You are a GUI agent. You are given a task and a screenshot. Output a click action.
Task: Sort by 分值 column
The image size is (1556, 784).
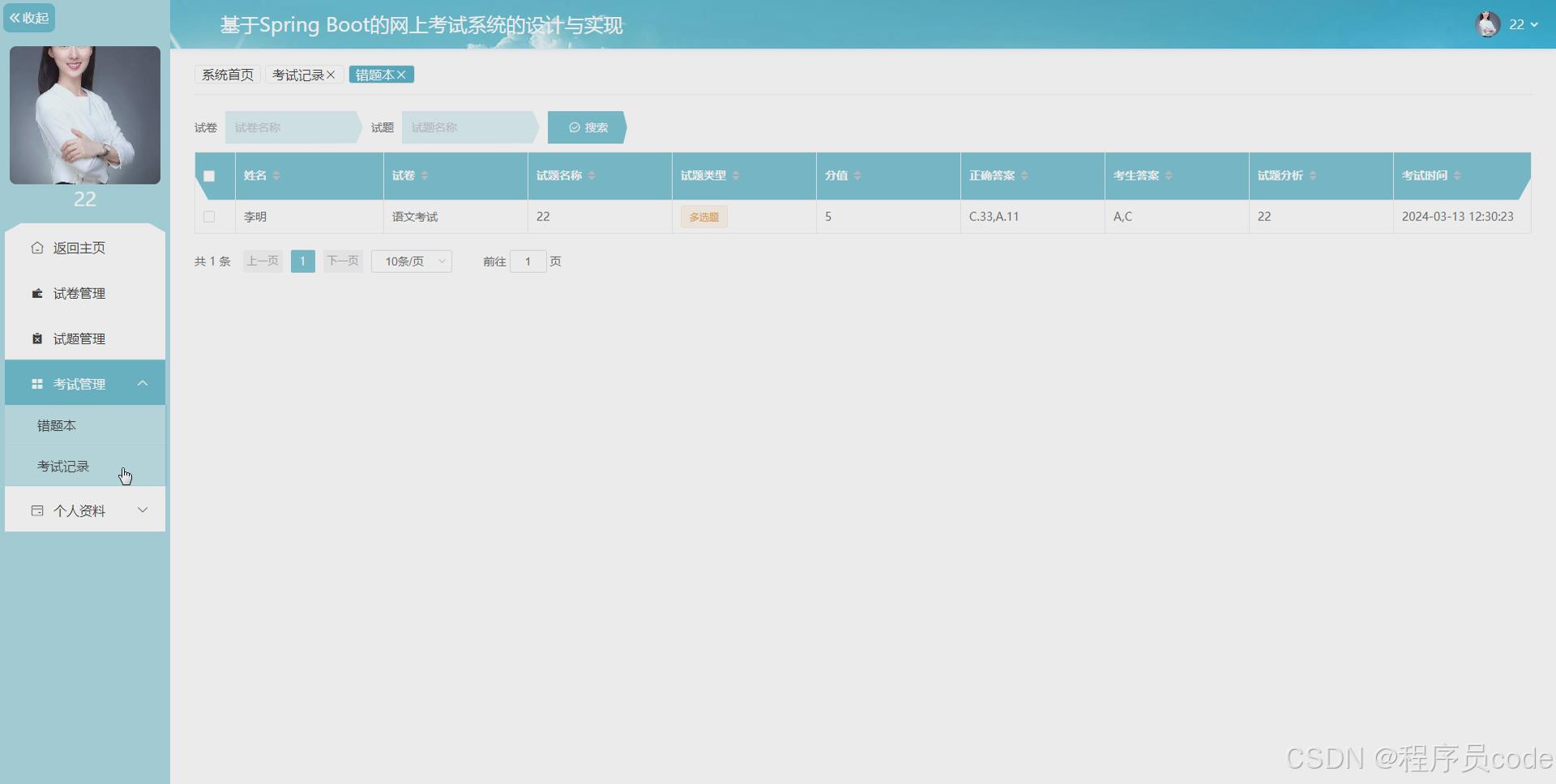857,176
